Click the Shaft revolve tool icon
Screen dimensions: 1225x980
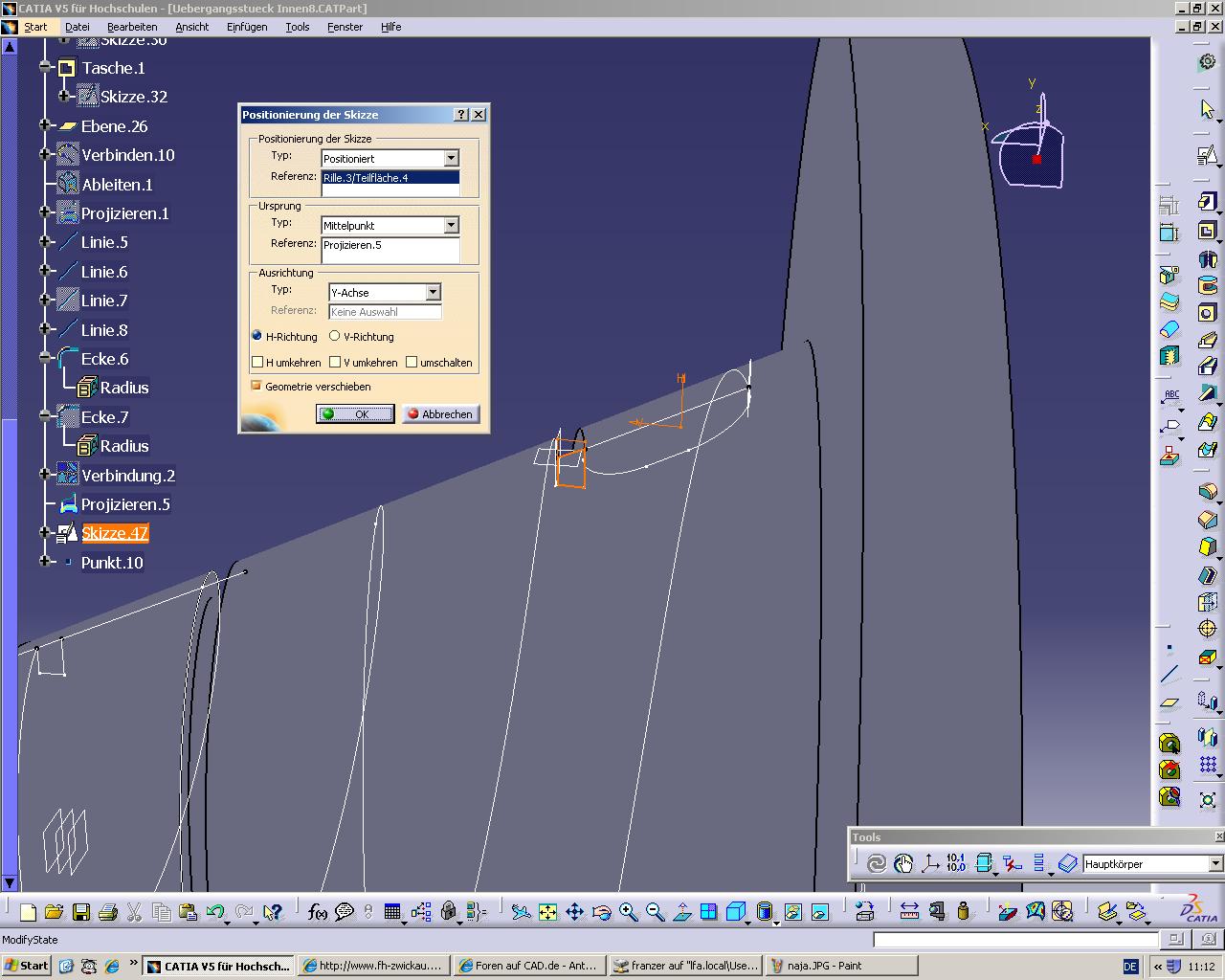click(1207, 258)
